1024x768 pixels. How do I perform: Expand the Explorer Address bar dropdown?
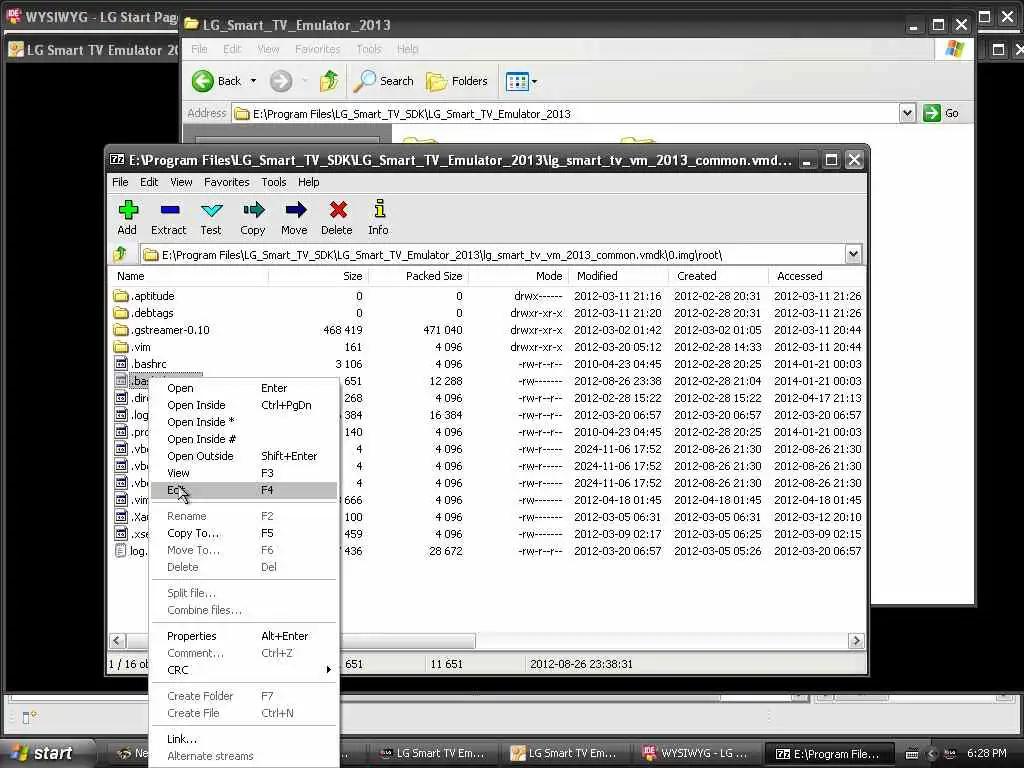[907, 113]
